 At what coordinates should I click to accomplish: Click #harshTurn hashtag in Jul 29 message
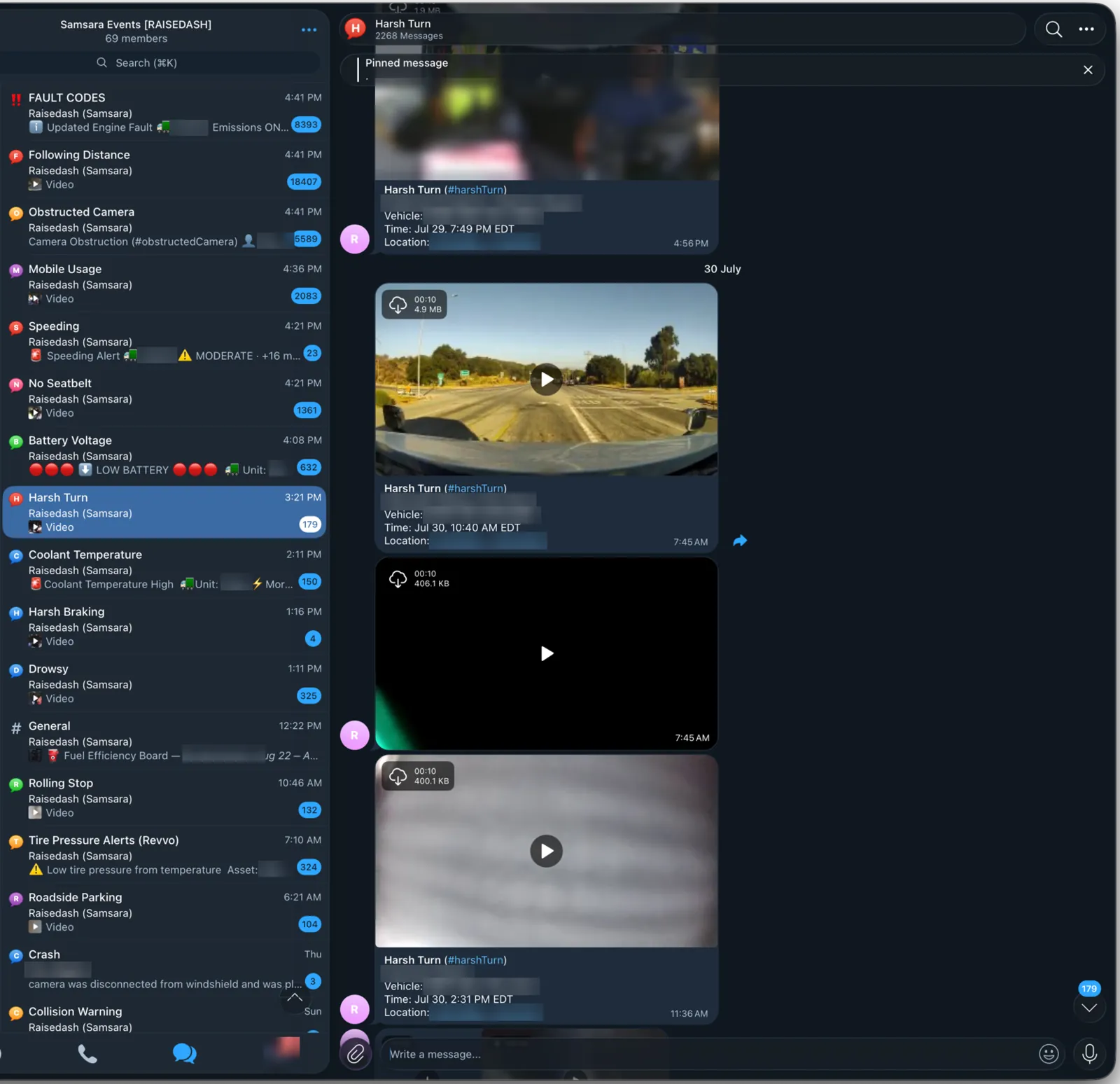(x=475, y=190)
